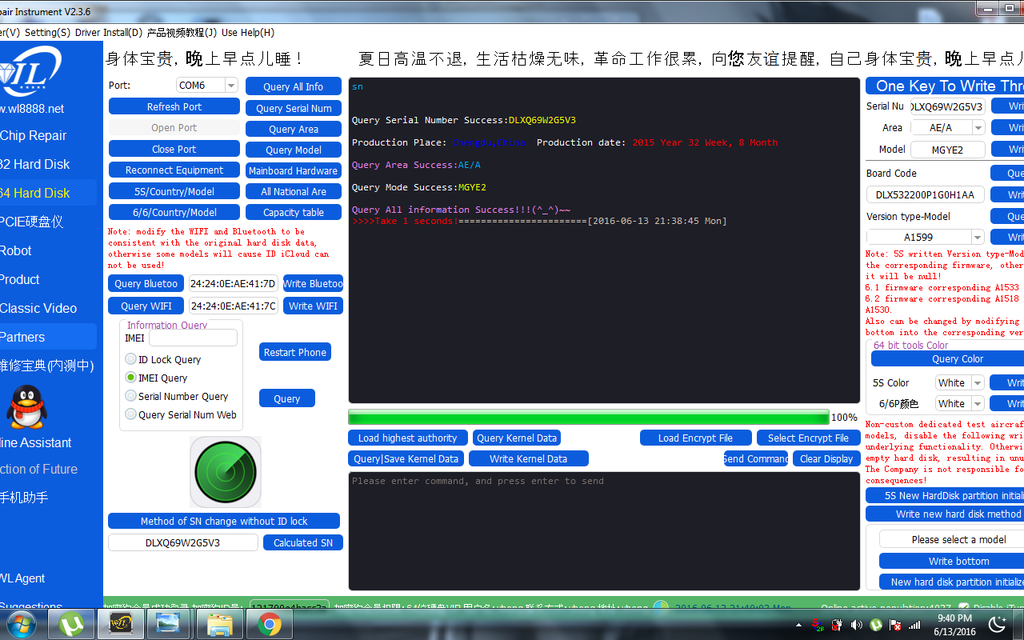The width and height of the screenshot is (1024, 640).
Task: Open Chrome from the taskbar
Action: pyautogui.click(x=268, y=625)
